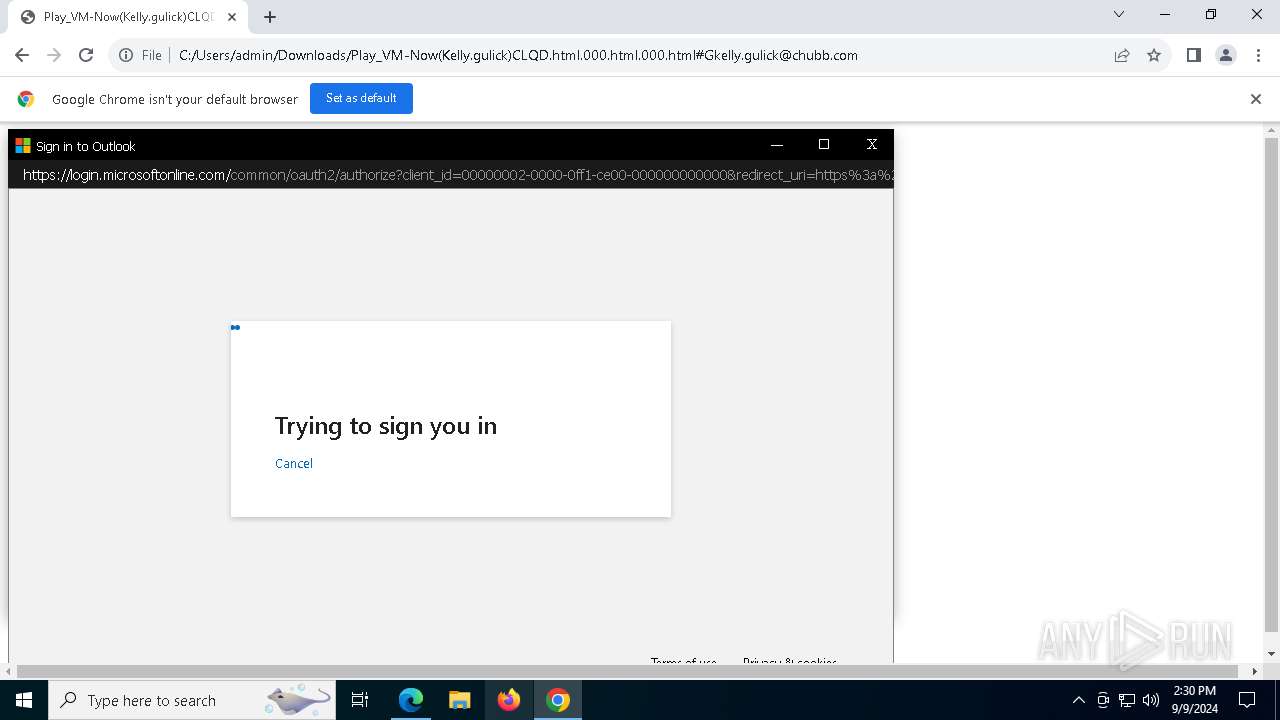Click the Type here to search box

coord(191,700)
